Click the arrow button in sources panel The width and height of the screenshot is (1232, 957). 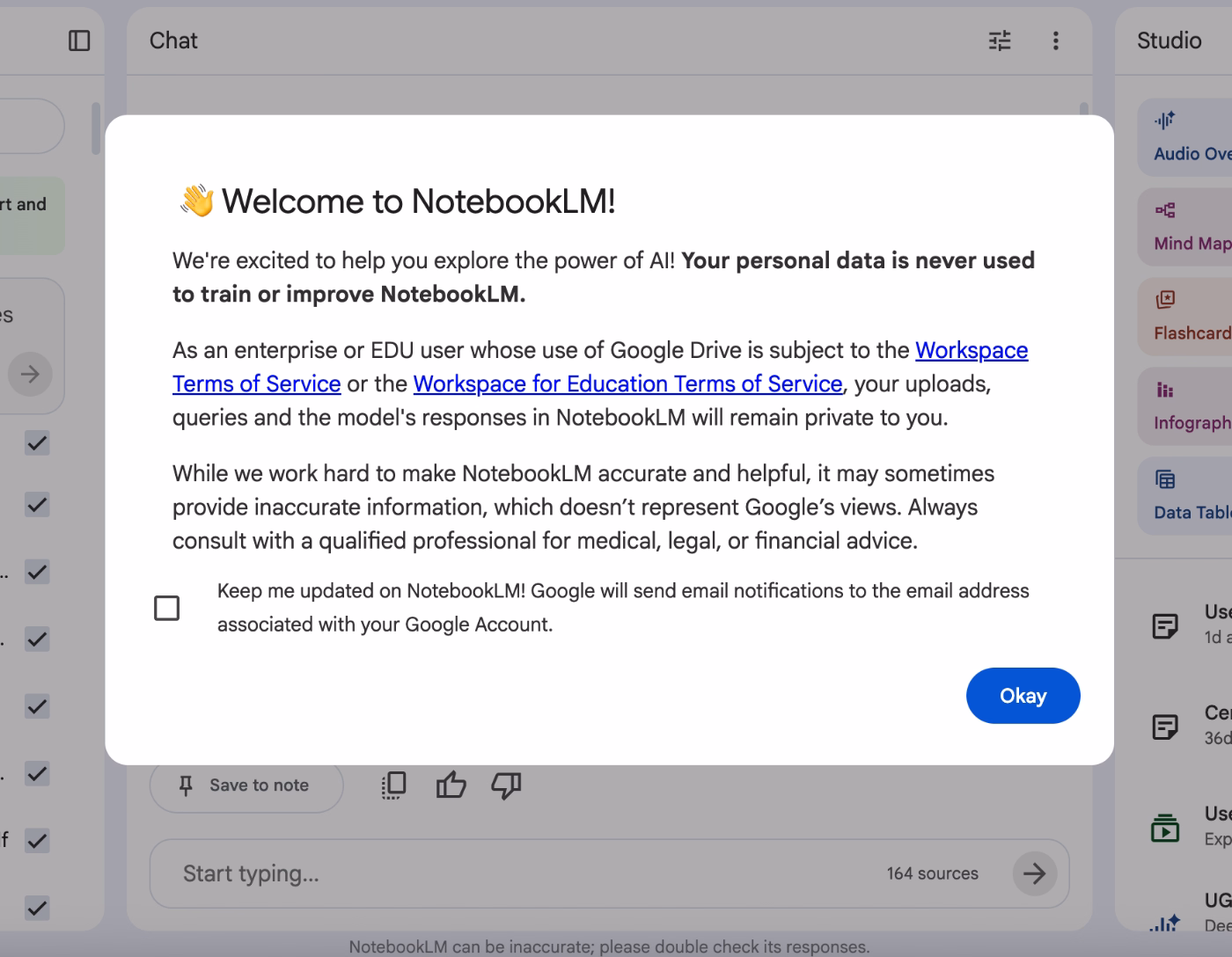click(x=30, y=374)
